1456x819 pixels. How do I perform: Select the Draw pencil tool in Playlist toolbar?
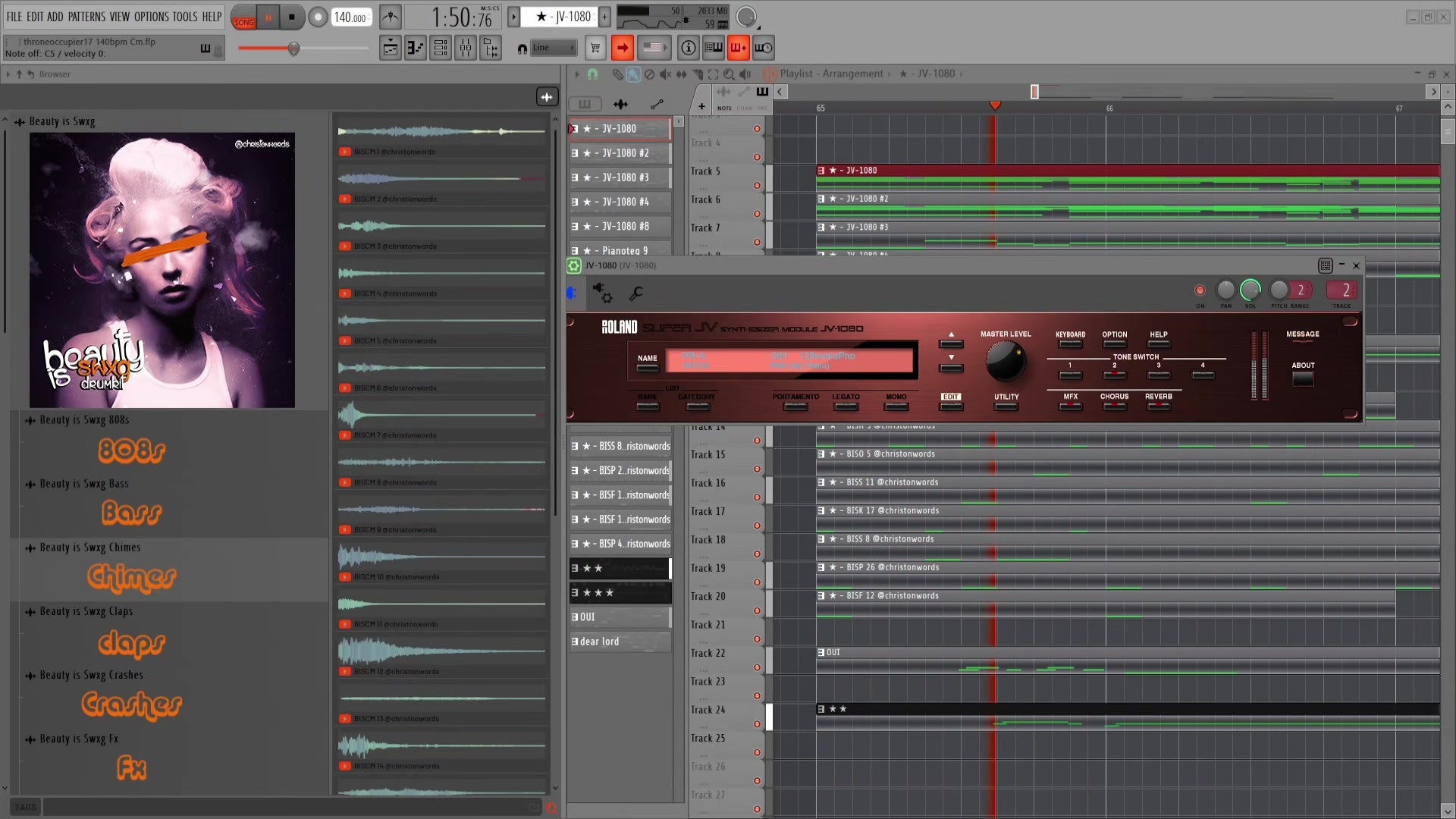(x=618, y=74)
